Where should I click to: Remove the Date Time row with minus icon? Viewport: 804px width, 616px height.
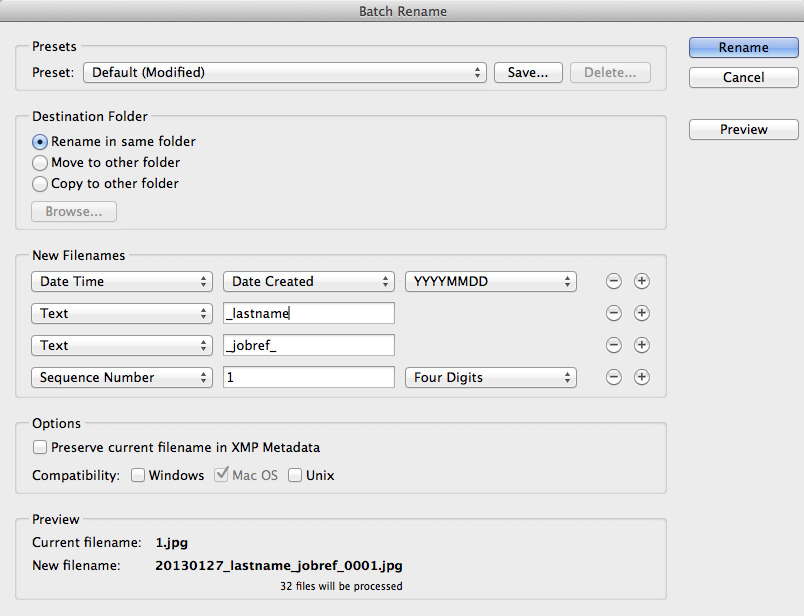[x=614, y=282]
